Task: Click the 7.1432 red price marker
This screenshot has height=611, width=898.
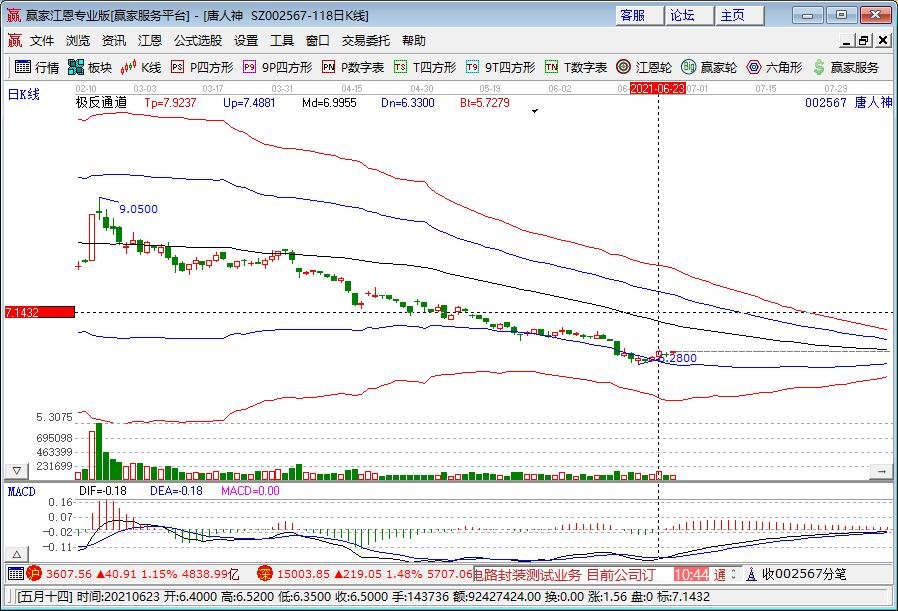Action: click(40, 312)
